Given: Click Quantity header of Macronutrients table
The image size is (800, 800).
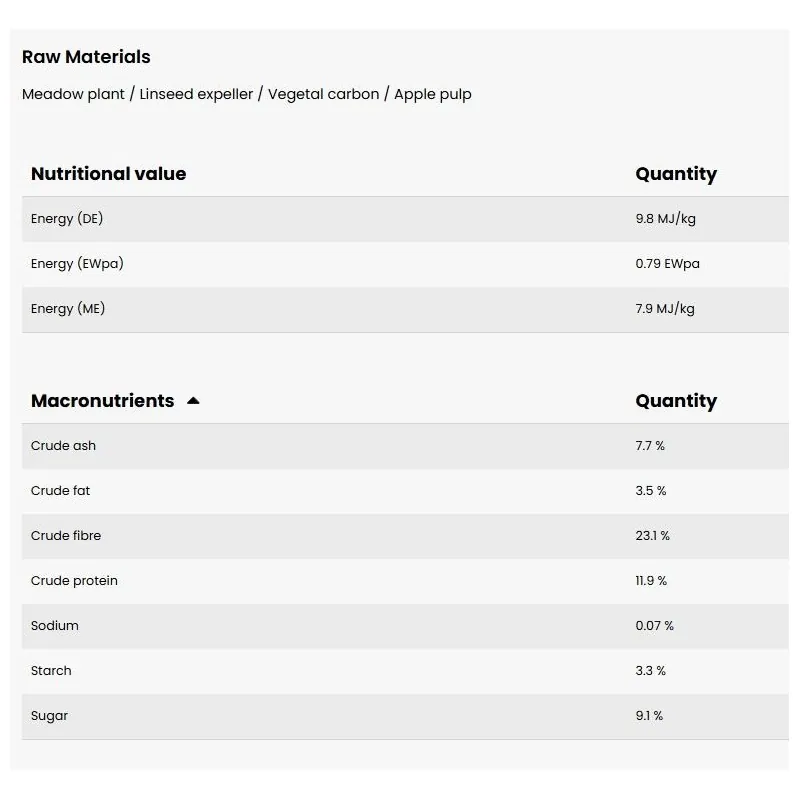Looking at the screenshot, I should pyautogui.click(x=676, y=401).
